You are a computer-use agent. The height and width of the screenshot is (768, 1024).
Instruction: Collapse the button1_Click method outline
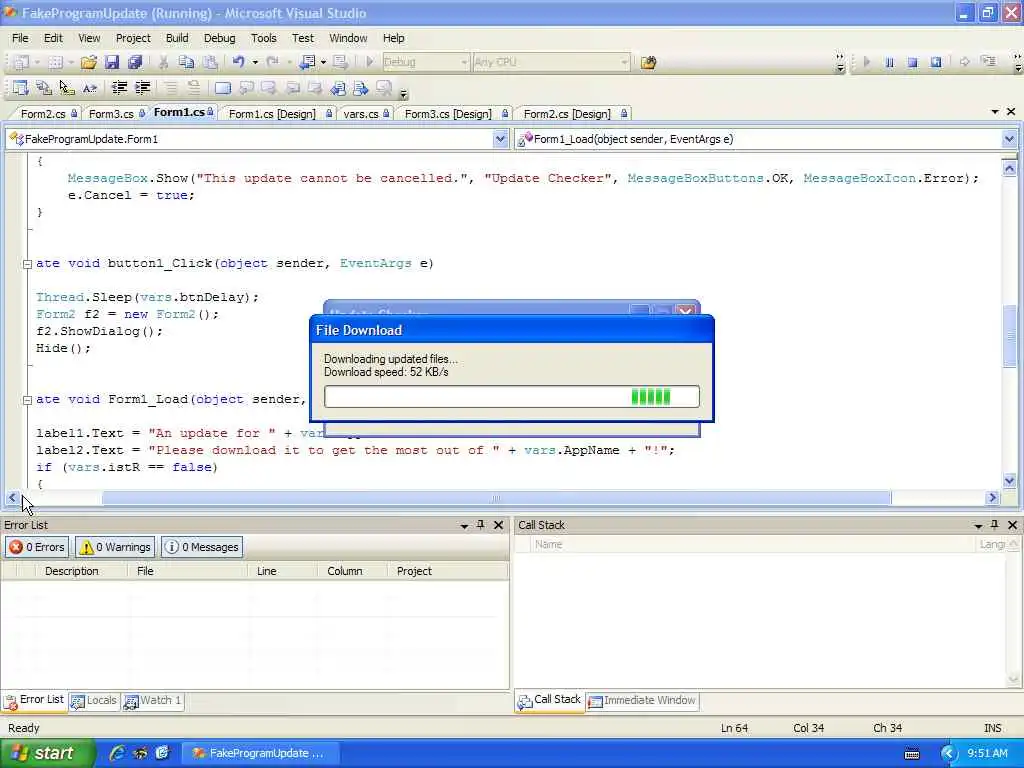click(27, 264)
